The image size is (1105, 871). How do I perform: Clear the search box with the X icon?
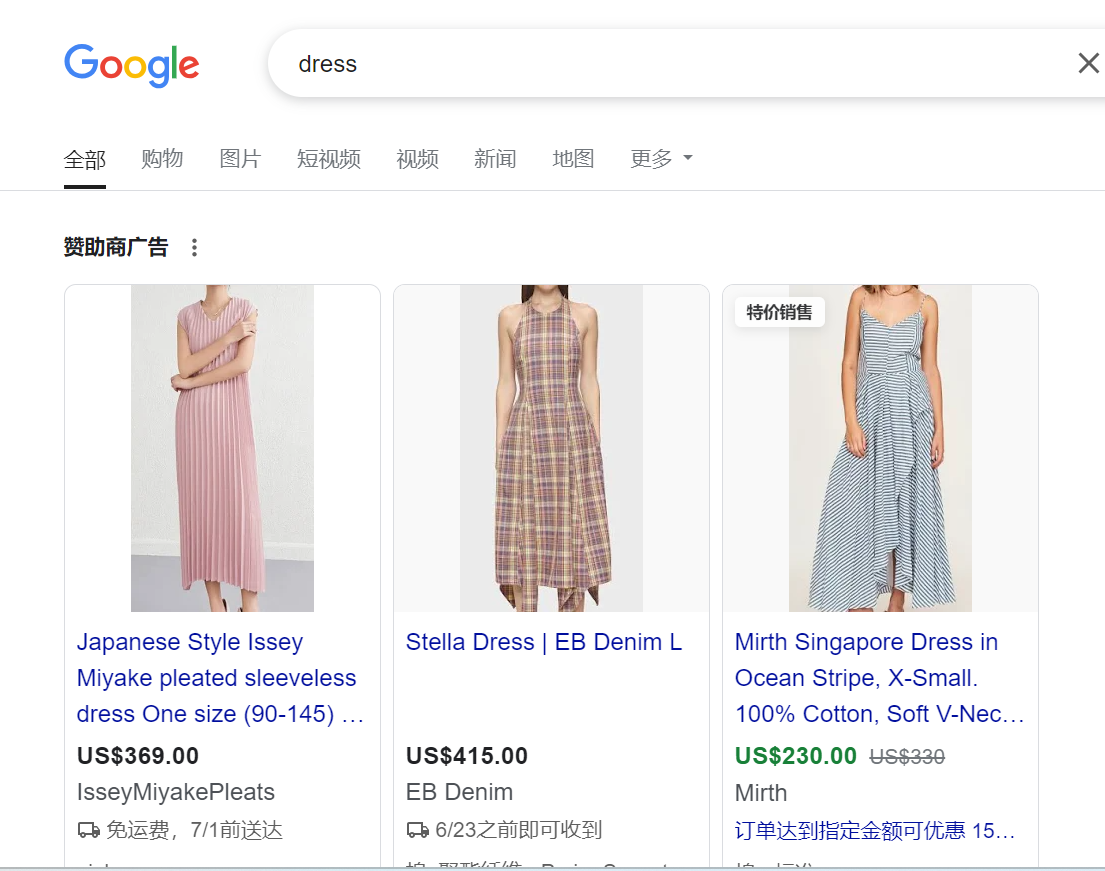1088,63
